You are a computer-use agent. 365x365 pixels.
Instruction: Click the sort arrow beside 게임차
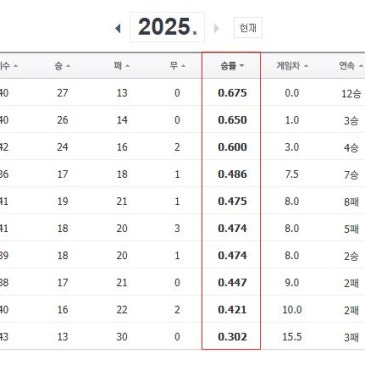click(306, 66)
